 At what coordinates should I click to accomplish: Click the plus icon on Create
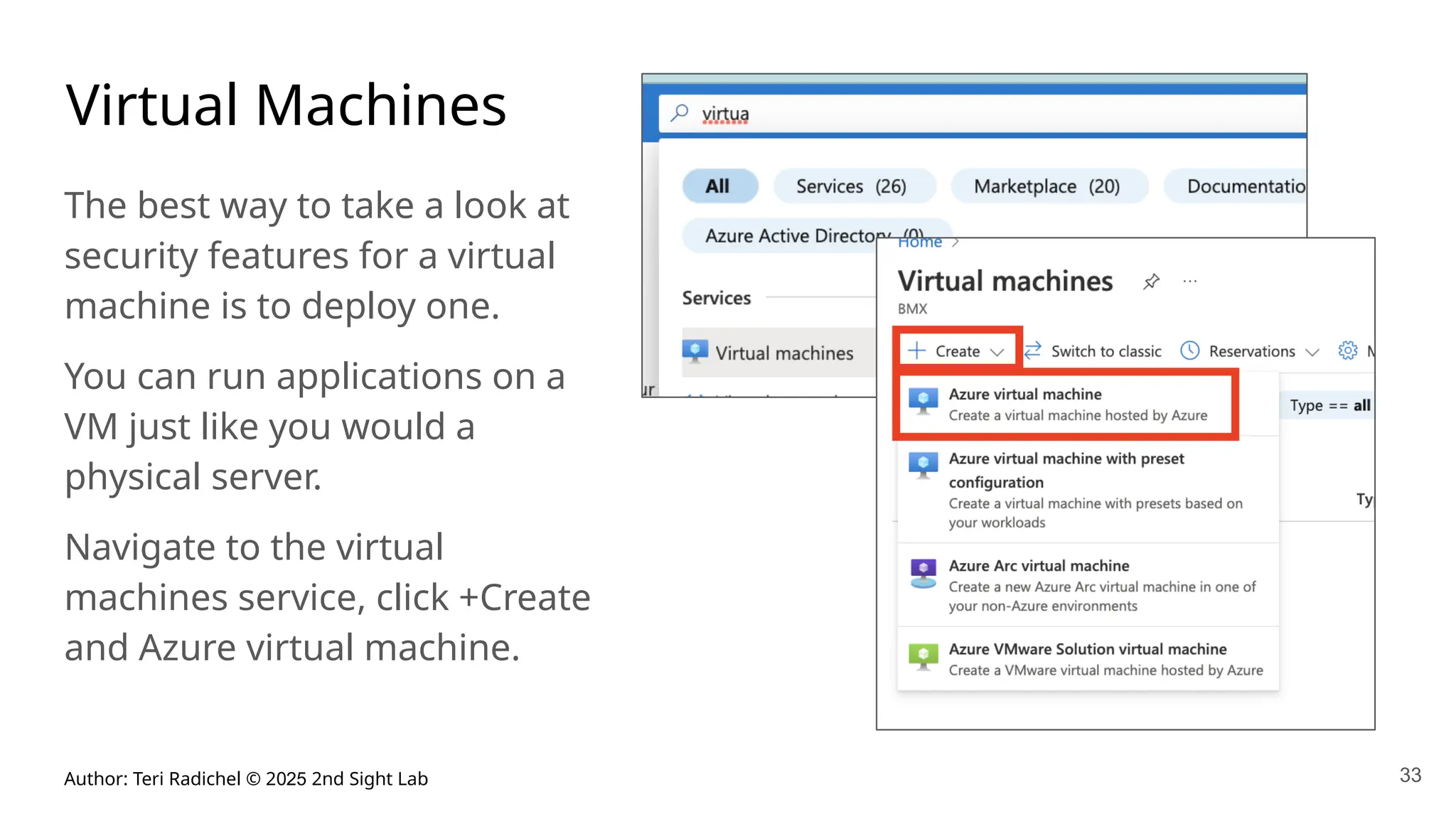917,350
